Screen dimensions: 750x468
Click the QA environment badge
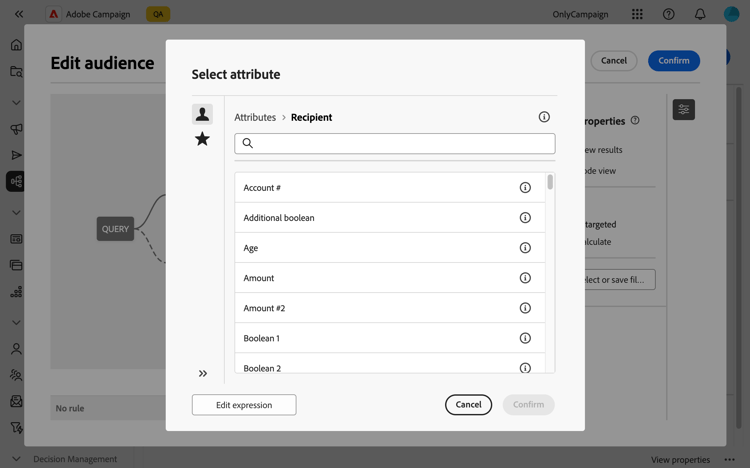click(x=158, y=14)
